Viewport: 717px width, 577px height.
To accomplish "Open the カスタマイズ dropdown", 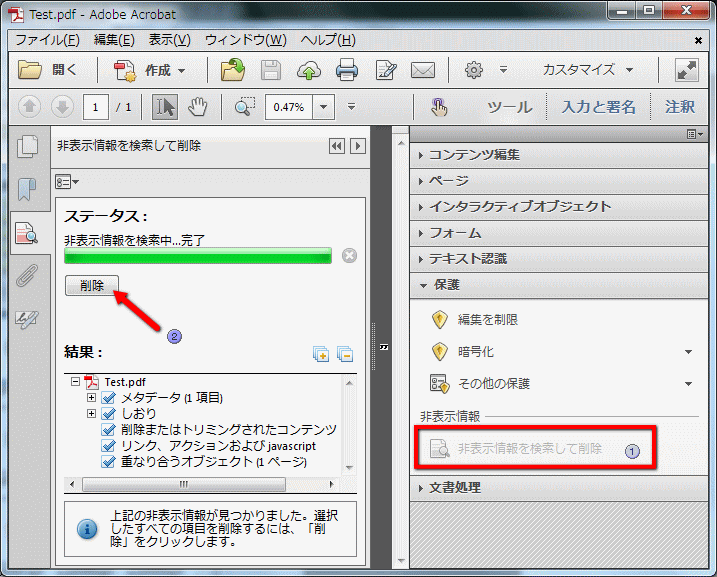I will 587,70.
